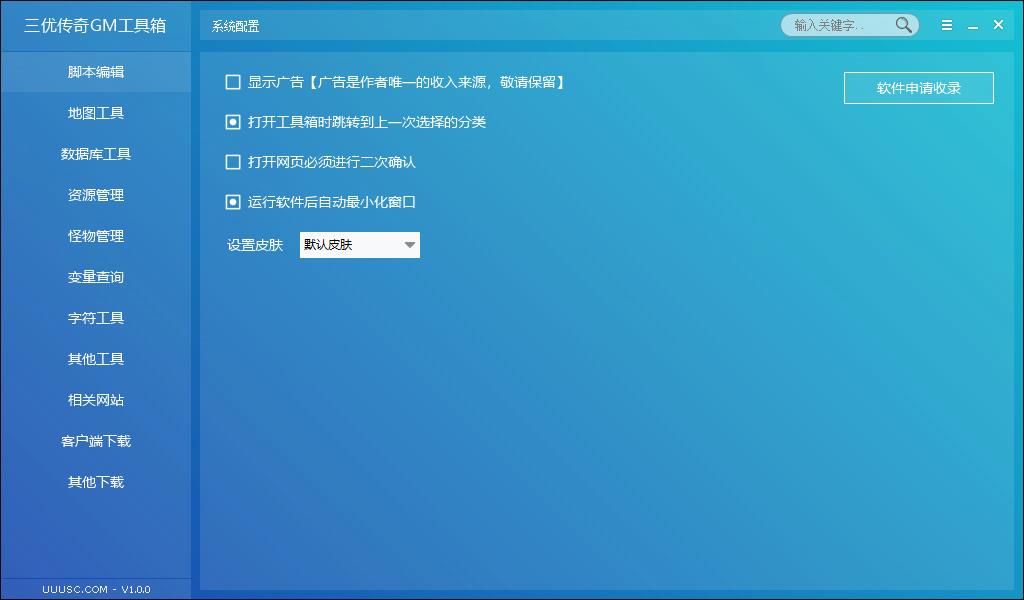Select the 变量查询 sidebar item

(96, 277)
